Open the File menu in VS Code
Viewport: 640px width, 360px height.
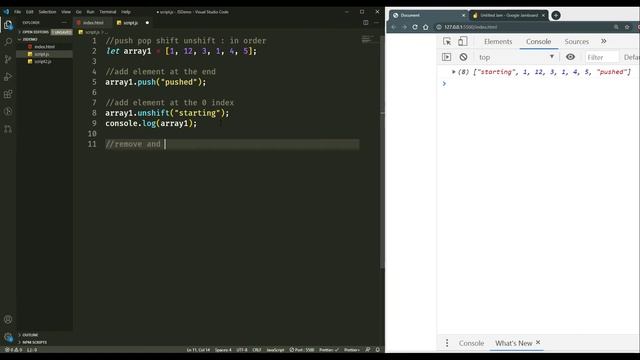click(18, 12)
